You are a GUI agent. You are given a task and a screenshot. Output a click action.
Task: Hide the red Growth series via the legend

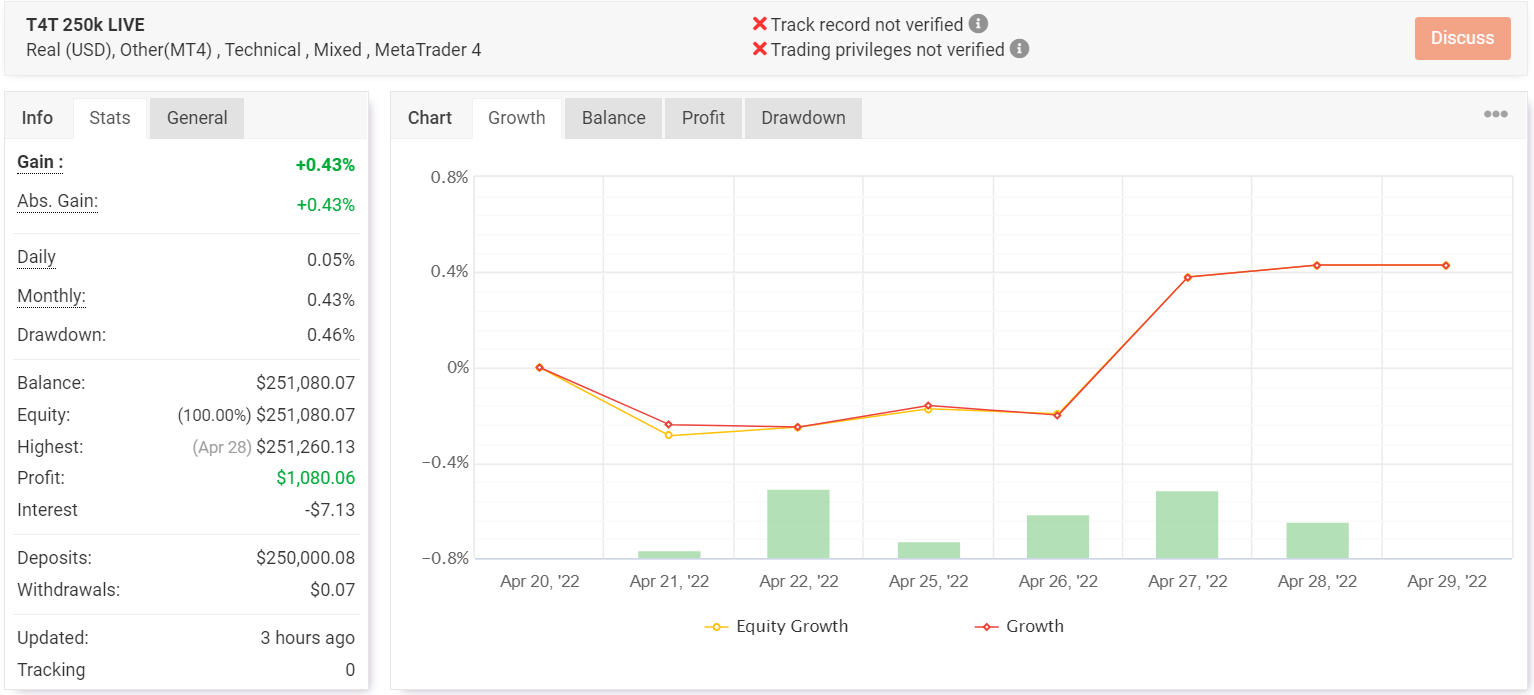click(1020, 627)
